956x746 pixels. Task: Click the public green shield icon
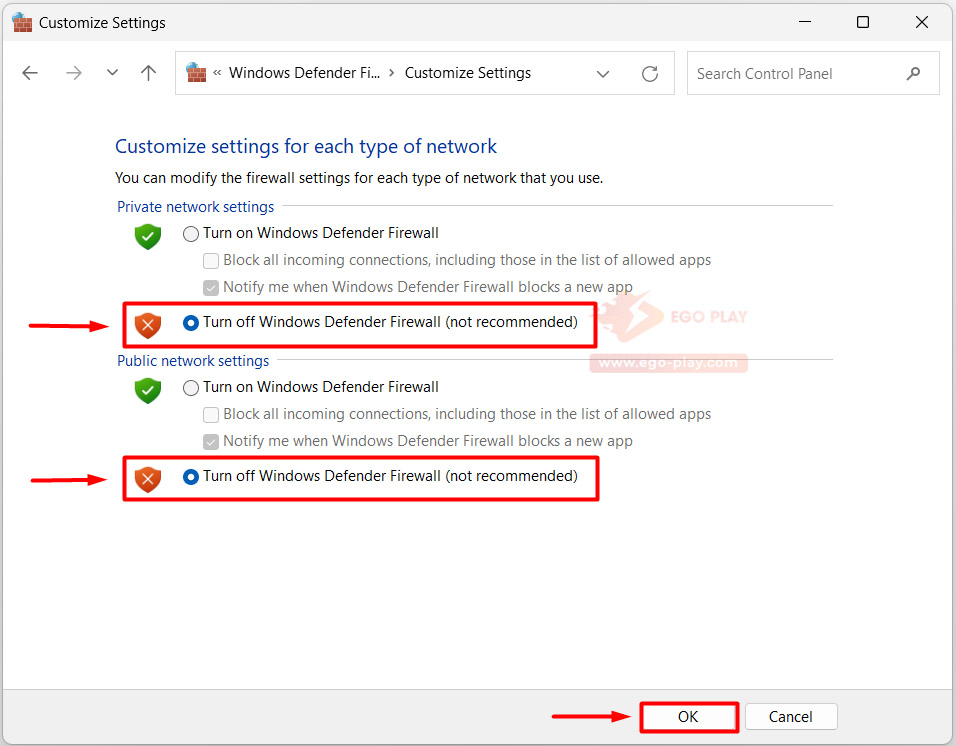[148, 391]
